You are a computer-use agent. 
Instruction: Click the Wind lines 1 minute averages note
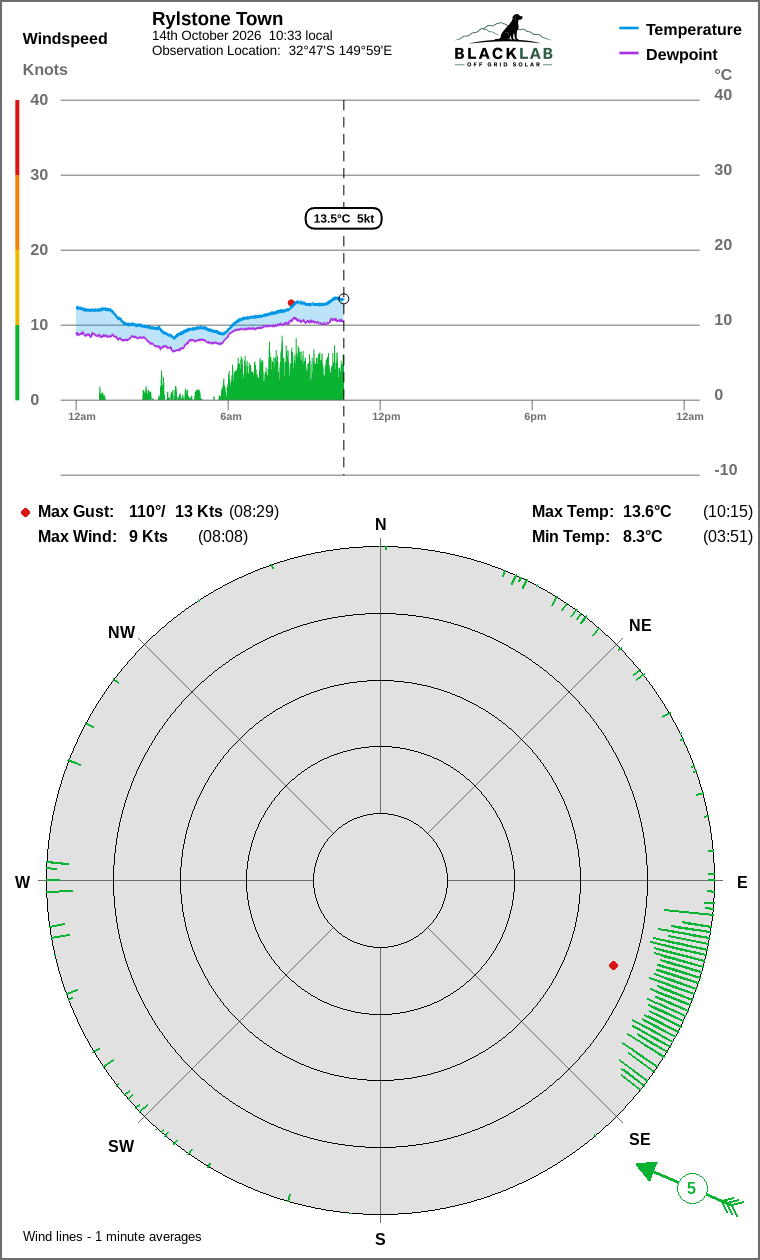(112, 1236)
